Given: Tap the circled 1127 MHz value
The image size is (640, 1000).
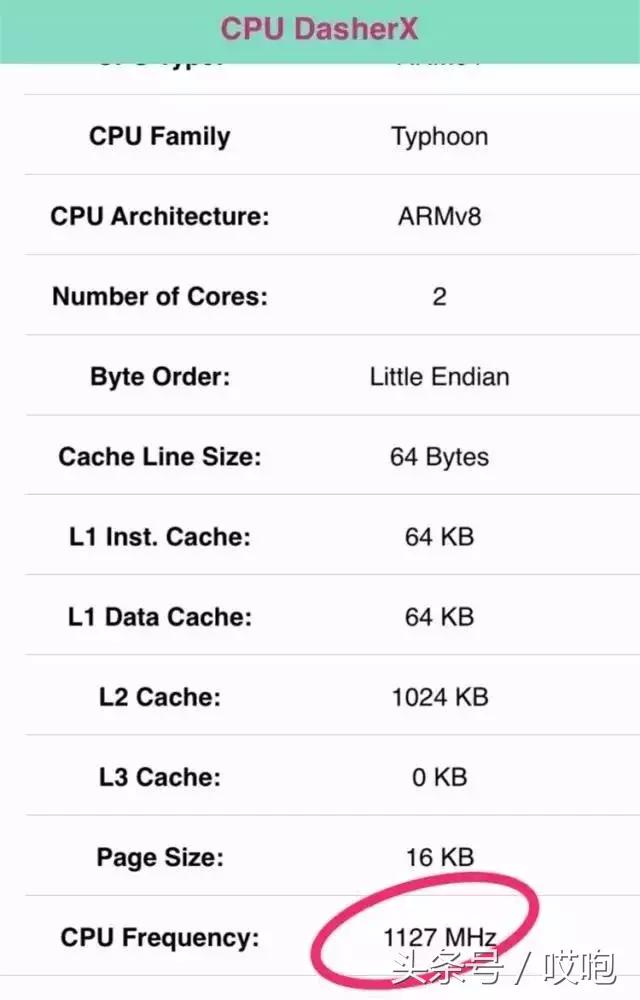Looking at the screenshot, I should coord(439,938).
